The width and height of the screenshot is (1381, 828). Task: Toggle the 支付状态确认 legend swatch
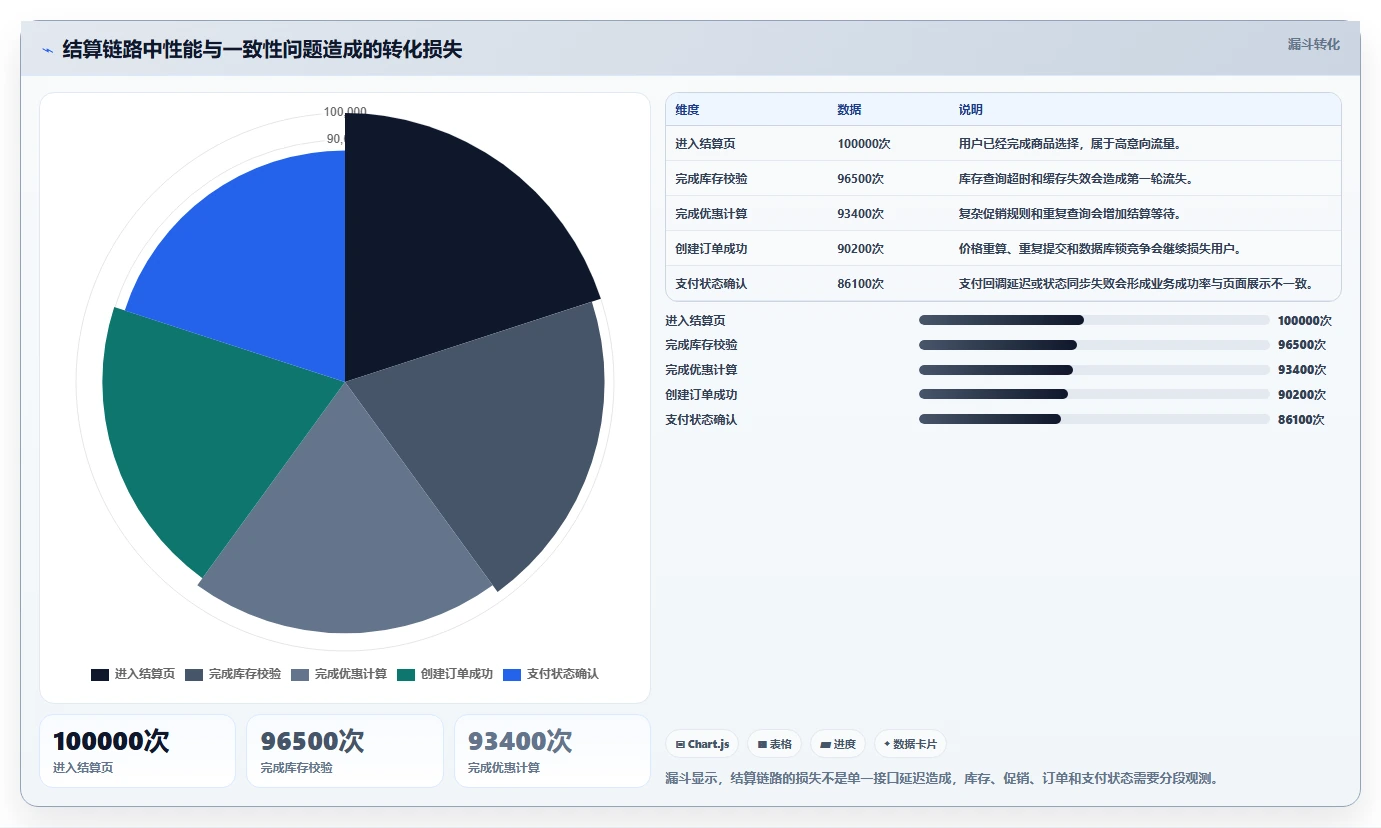click(x=512, y=674)
